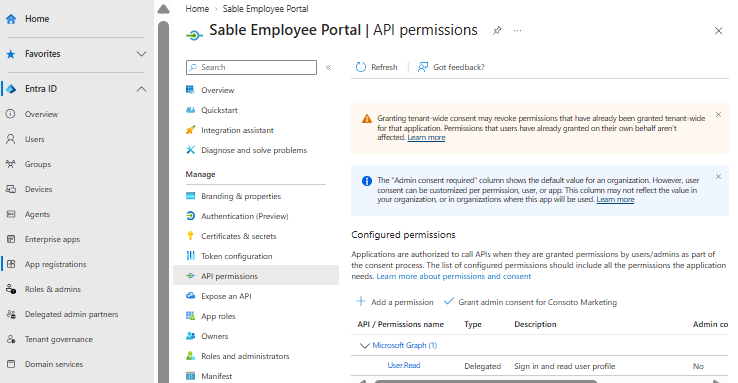Screen dimensions: 738x383
Task: Click the App roles grid icon
Action: pyautogui.click(x=190, y=316)
